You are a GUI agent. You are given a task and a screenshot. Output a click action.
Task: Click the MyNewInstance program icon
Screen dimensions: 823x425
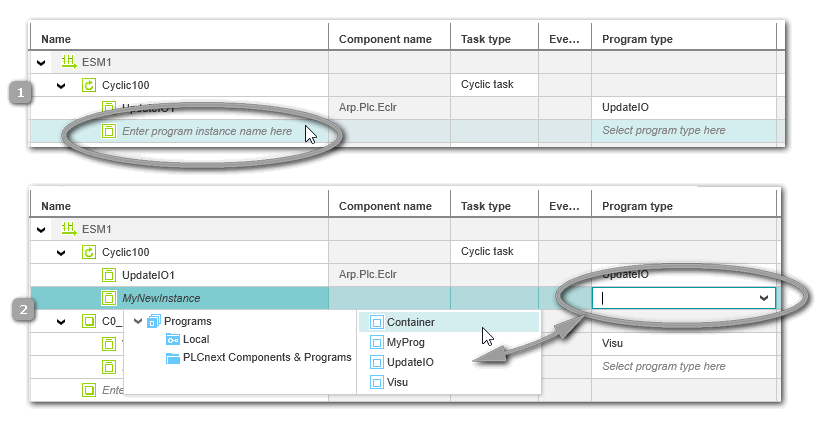click(109, 297)
